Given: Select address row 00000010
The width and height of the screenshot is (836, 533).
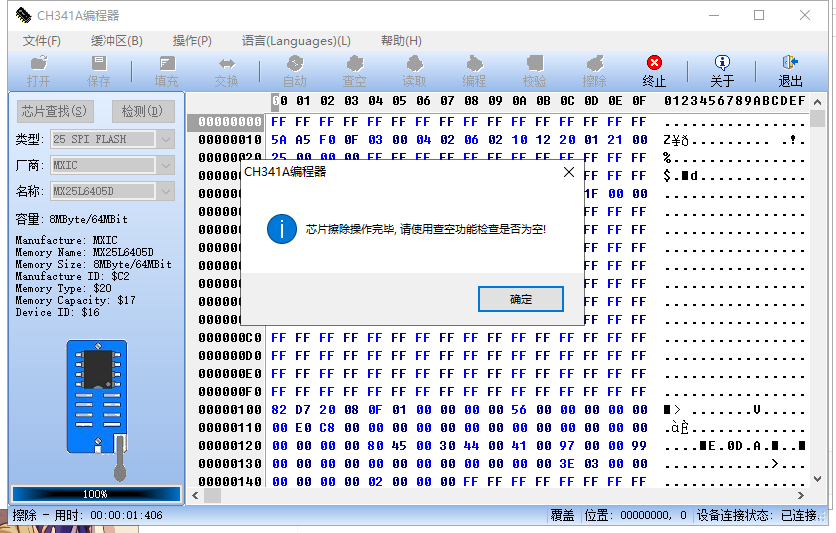Looking at the screenshot, I should [x=230, y=140].
